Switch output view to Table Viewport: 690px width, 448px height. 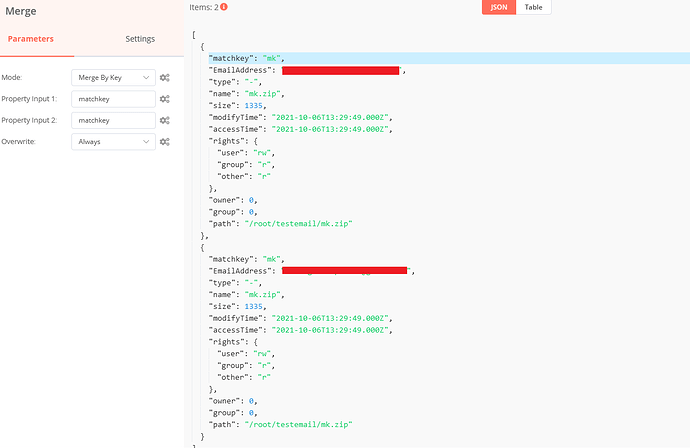point(534,7)
